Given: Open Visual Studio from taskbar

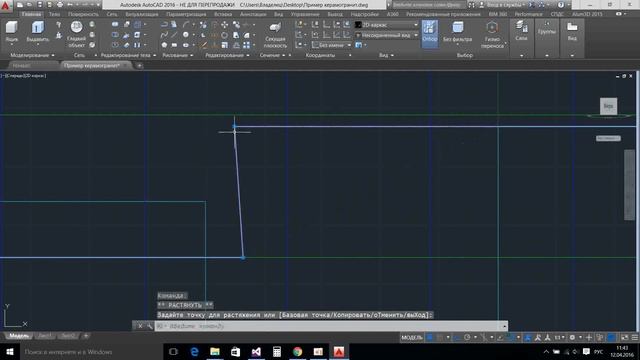Looking at the screenshot, I should coord(256,352).
